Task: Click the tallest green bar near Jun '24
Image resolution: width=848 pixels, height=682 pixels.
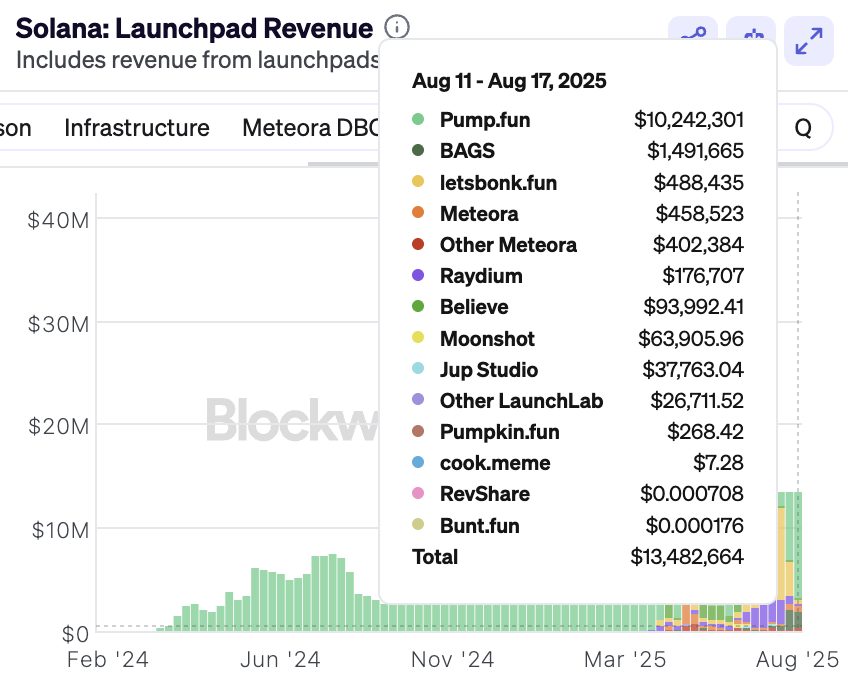Action: (x=333, y=592)
